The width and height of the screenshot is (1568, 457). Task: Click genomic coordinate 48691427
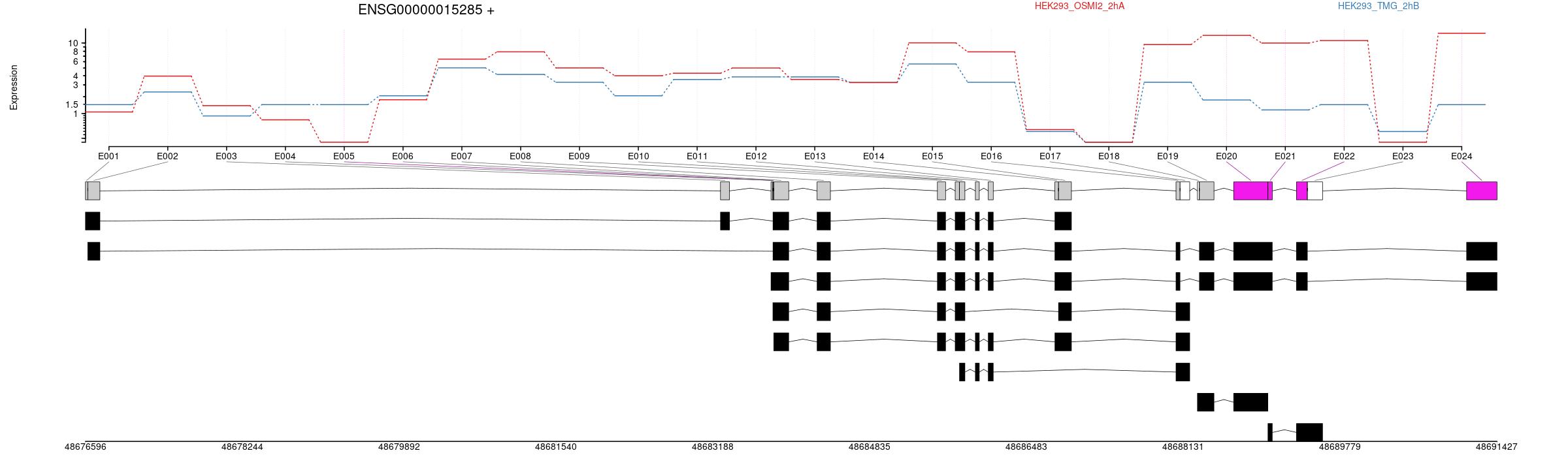click(x=1496, y=447)
